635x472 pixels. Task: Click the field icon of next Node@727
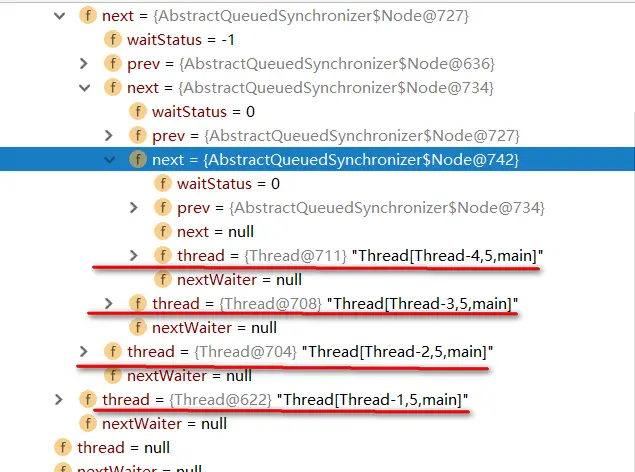point(88,16)
